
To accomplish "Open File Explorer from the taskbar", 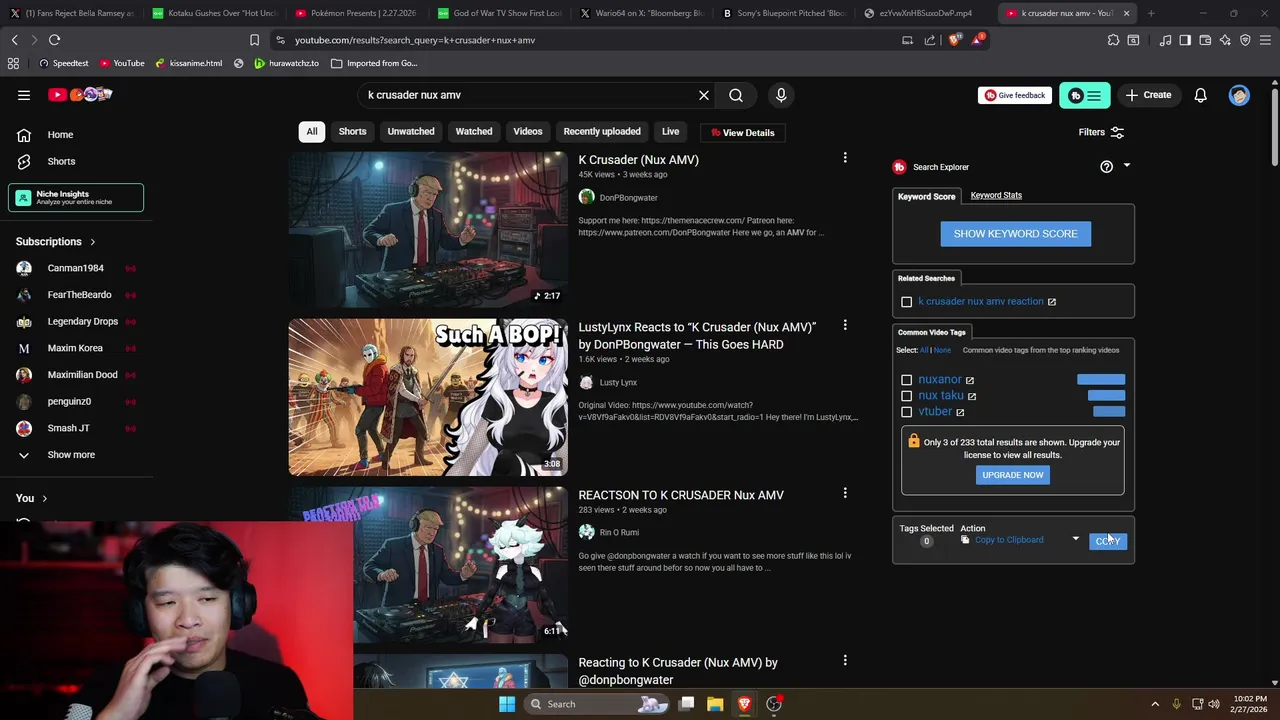I will (715, 704).
